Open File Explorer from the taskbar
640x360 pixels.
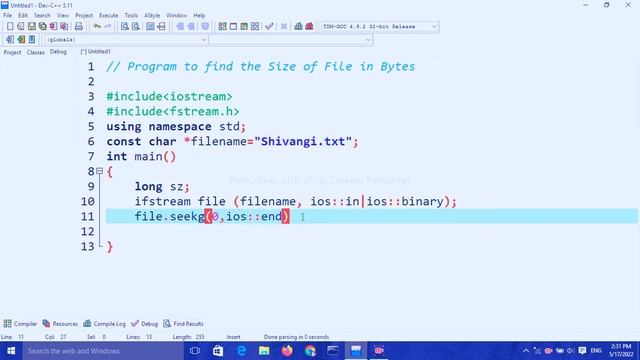point(264,351)
